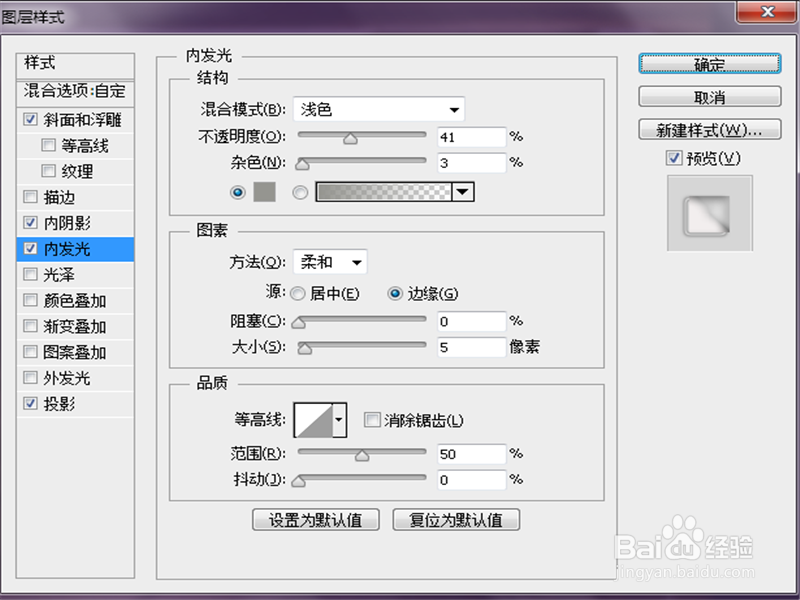Image resolution: width=800 pixels, height=600 pixels.
Task: Select the 样式 list header item
Action: coord(75,64)
